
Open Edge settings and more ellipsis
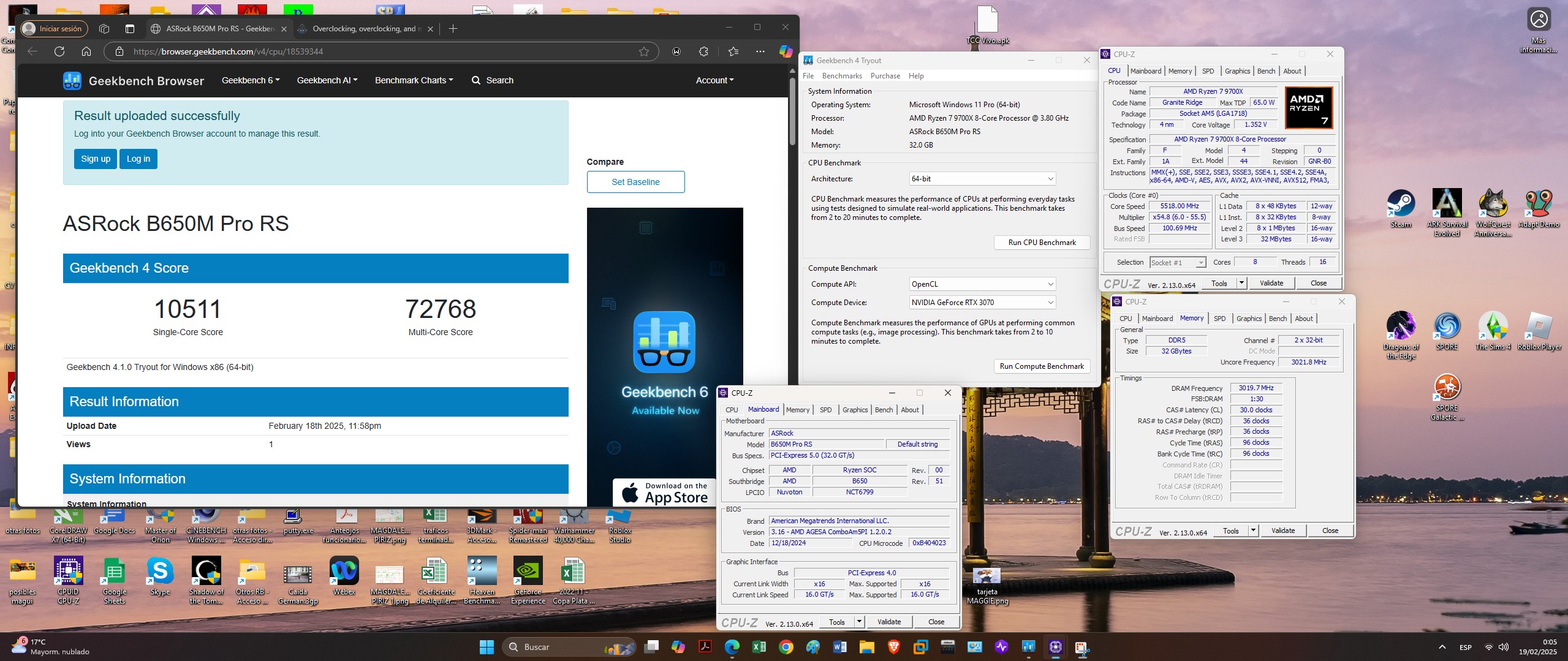click(x=760, y=51)
